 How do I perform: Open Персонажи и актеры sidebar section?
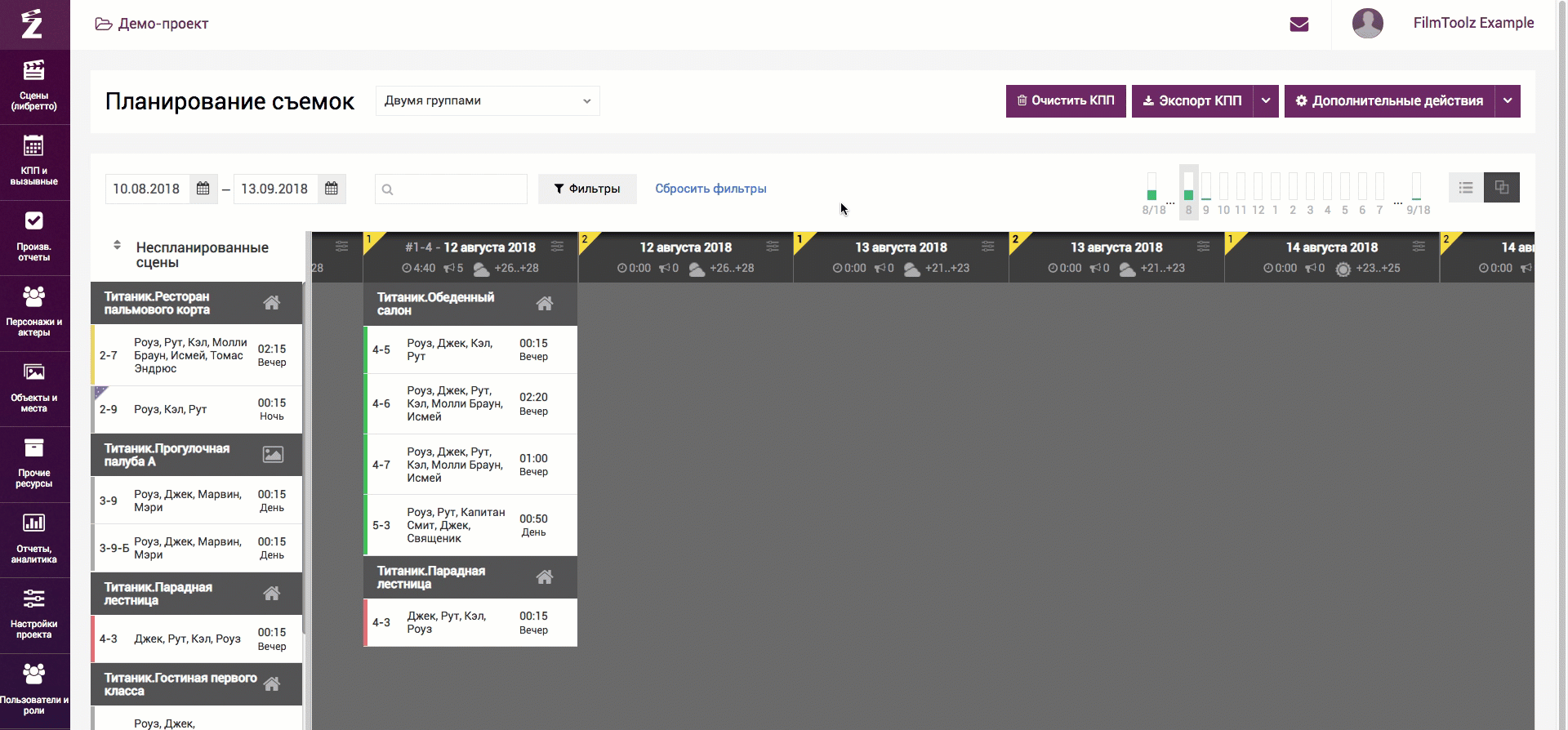[x=34, y=313]
